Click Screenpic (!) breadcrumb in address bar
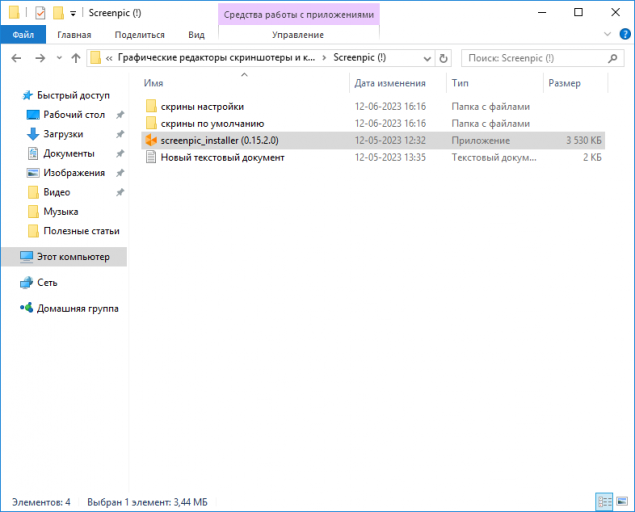635x512 pixels. pos(360,58)
